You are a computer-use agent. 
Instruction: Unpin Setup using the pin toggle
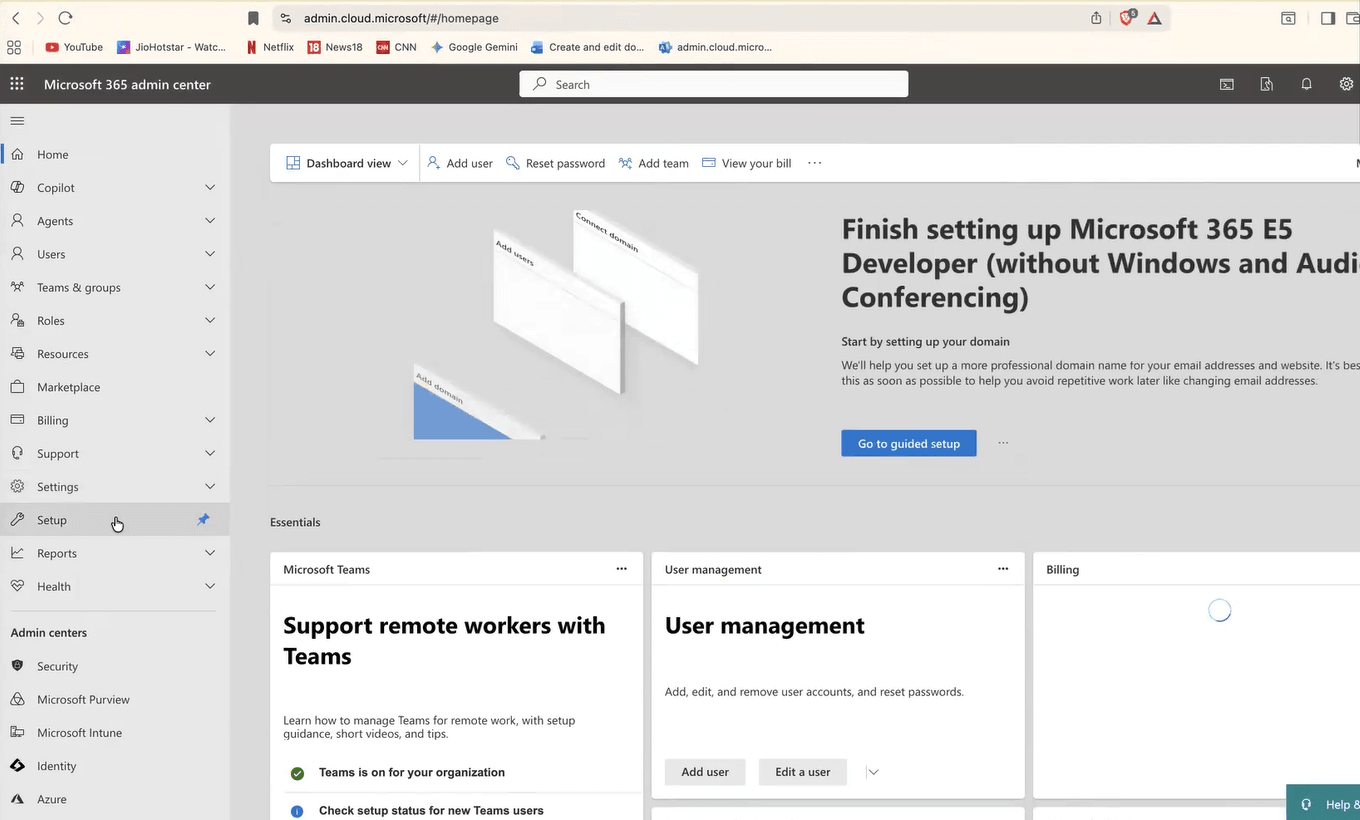coord(203,519)
